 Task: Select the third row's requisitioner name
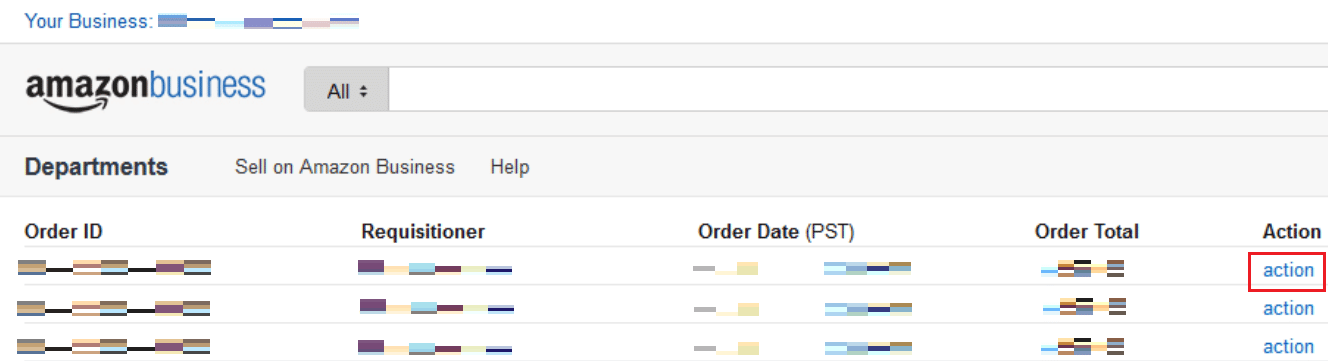click(x=435, y=347)
